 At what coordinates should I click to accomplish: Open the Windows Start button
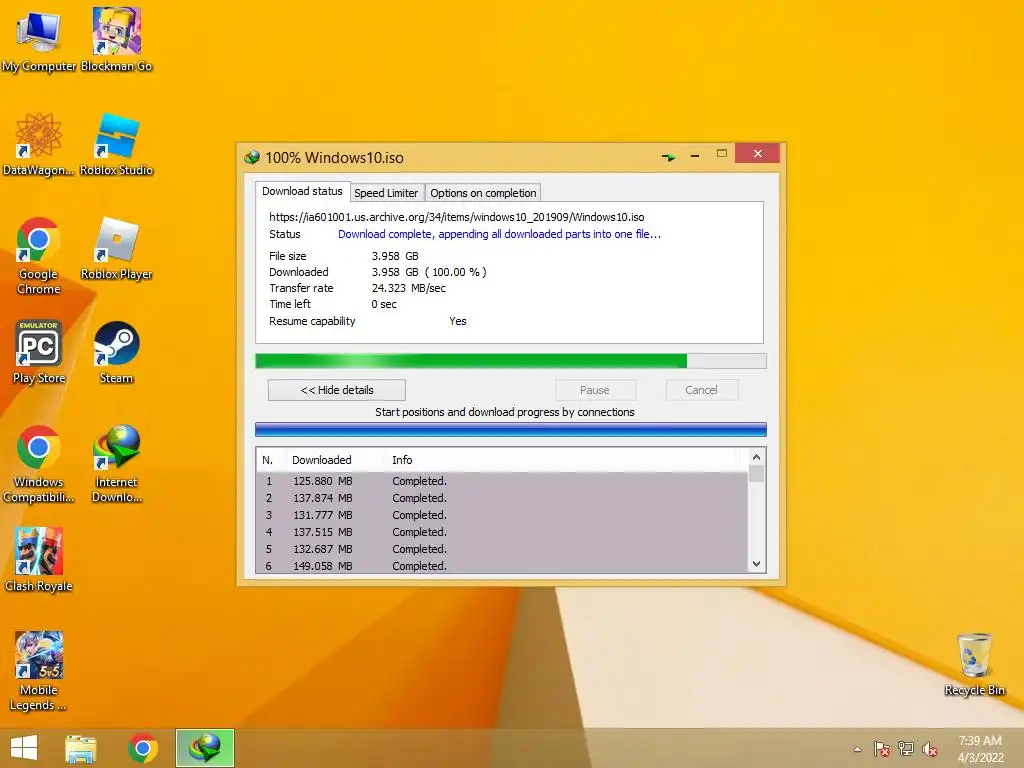(x=24, y=748)
